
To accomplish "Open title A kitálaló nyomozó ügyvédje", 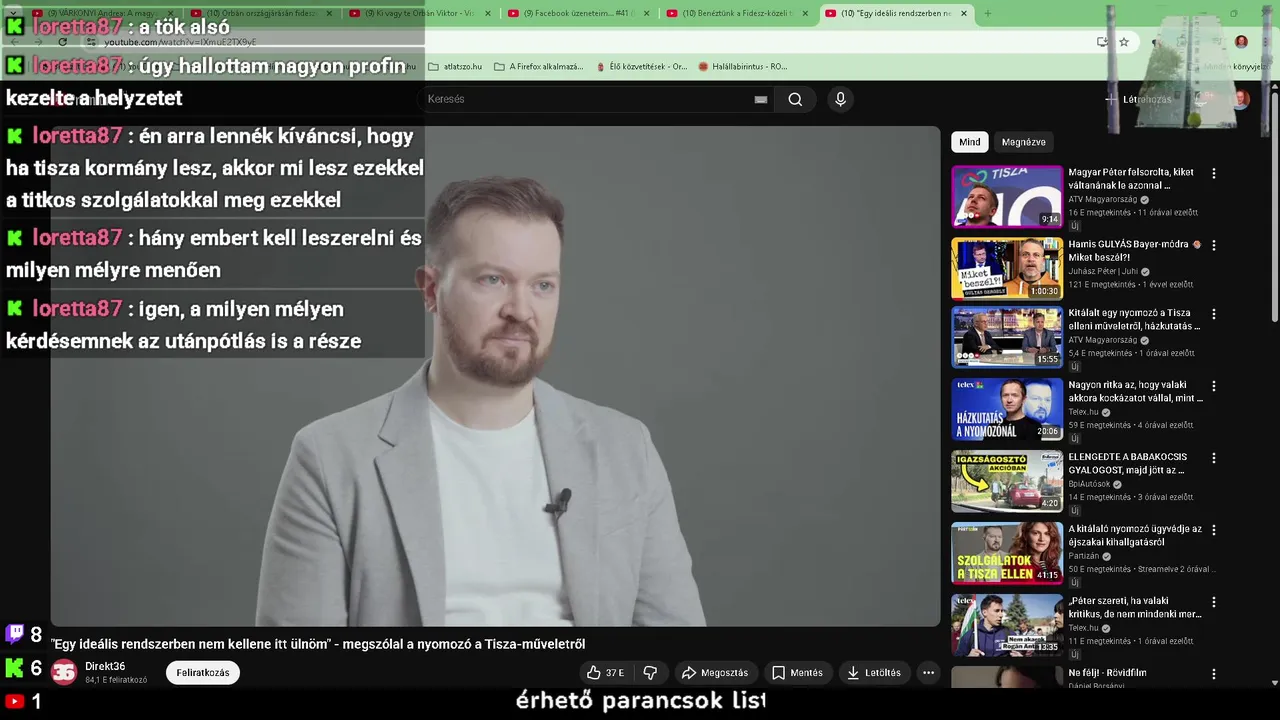I will point(1134,536).
